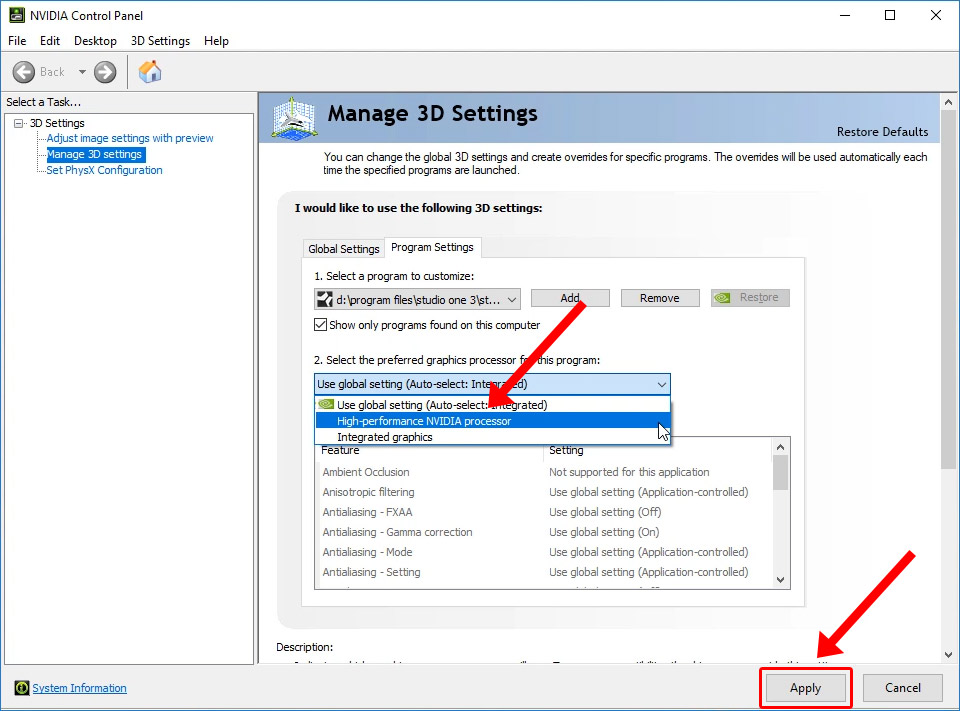The height and width of the screenshot is (711, 960).
Task: Open the Home icon in toolbar
Action: [150, 72]
